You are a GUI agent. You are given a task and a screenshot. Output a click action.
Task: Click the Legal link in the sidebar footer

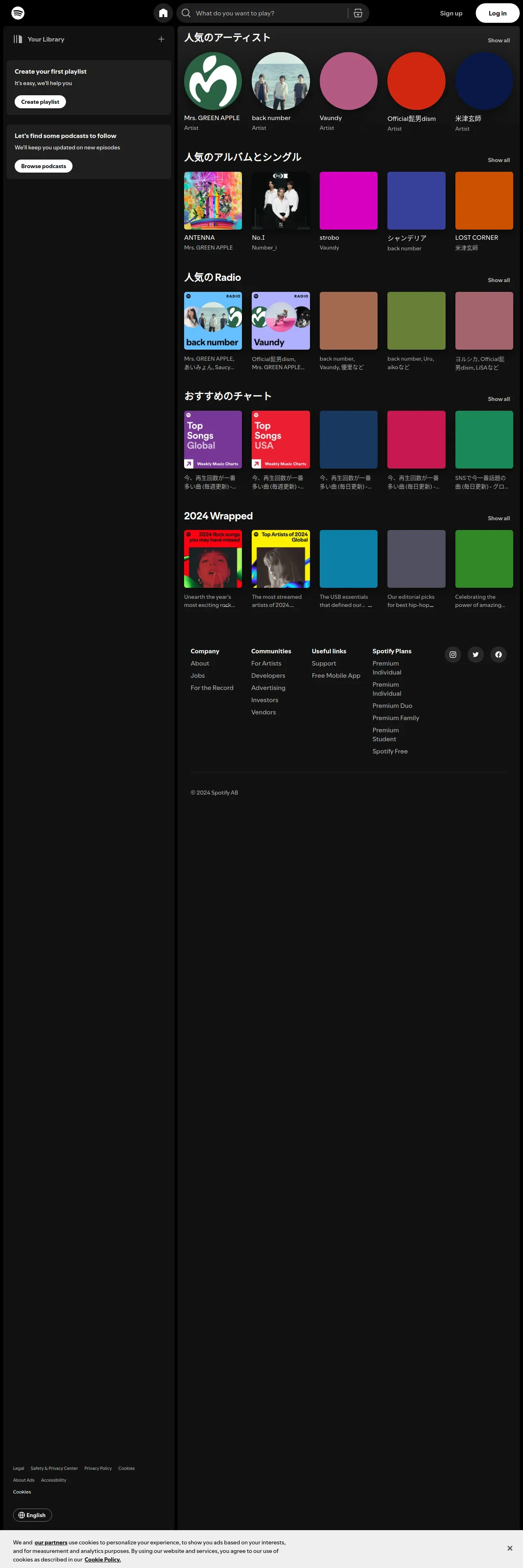[19, 1468]
